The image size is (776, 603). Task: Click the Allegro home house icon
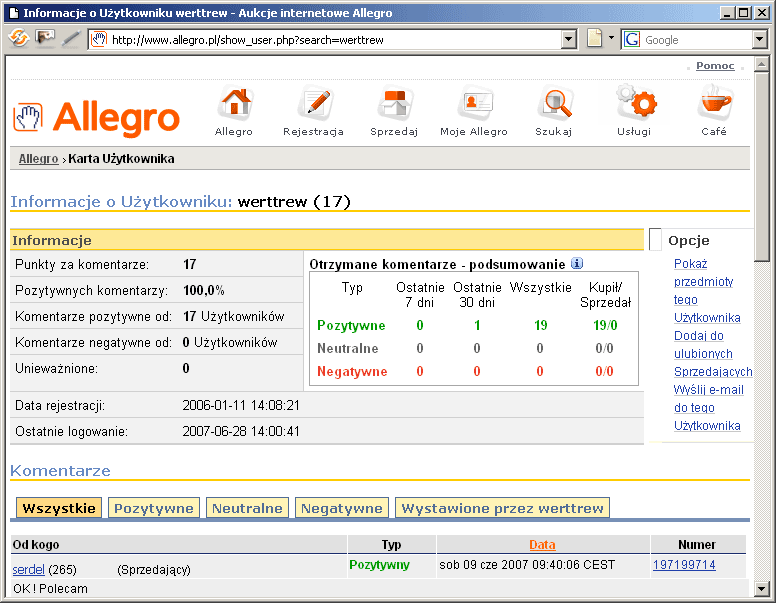click(236, 103)
